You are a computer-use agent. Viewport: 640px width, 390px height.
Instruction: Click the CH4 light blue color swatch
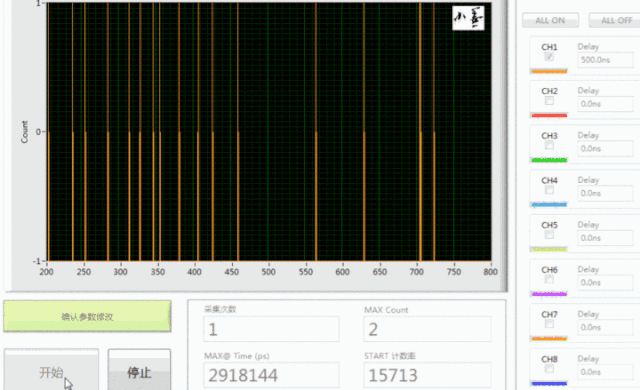pyautogui.click(x=549, y=204)
